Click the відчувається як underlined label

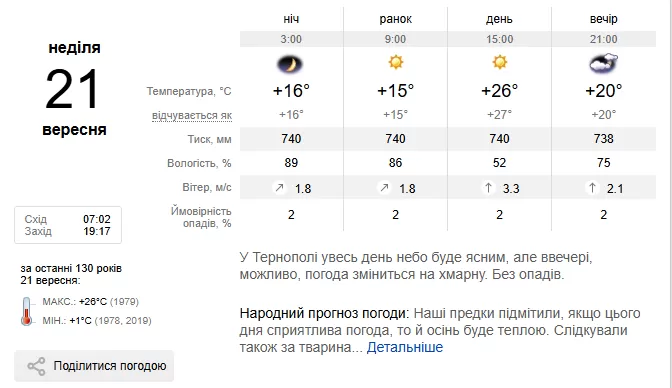[x=192, y=116]
